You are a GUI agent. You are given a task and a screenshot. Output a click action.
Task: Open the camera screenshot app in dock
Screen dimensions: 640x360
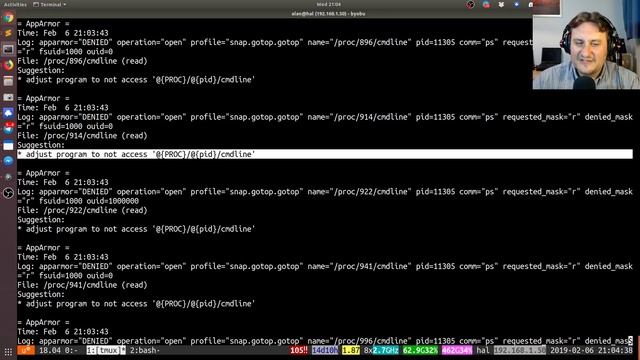8,97
